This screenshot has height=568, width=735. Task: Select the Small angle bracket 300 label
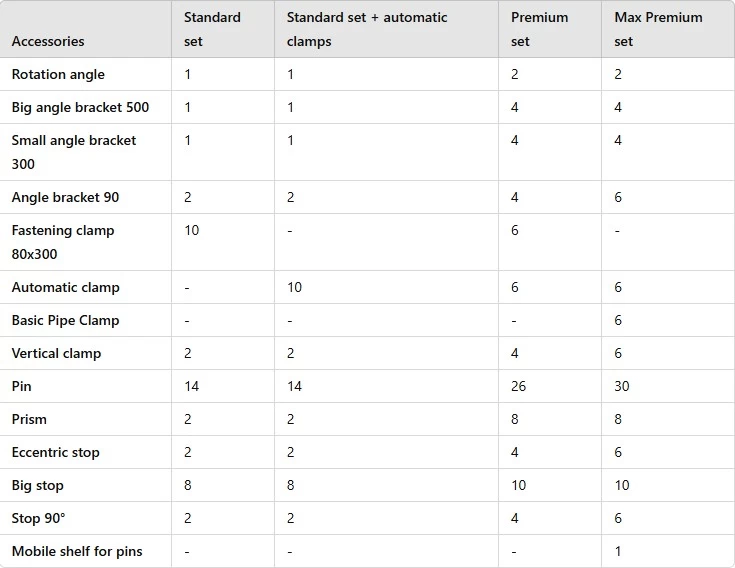(x=74, y=152)
